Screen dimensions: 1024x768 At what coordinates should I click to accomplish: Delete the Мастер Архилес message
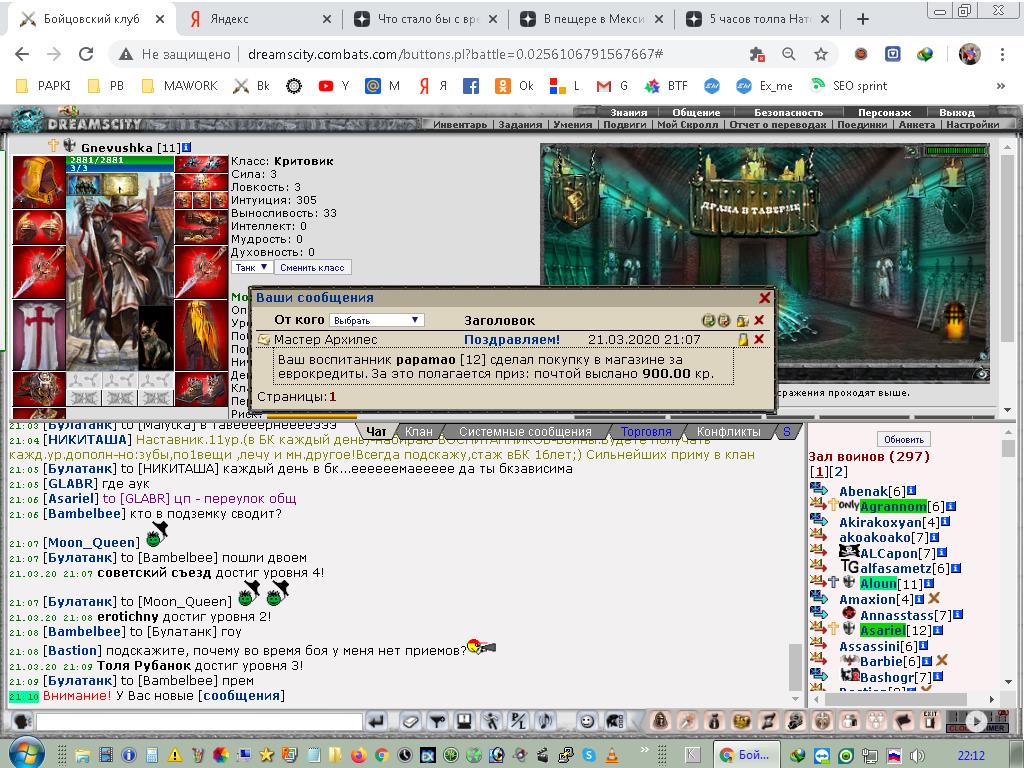click(x=759, y=339)
